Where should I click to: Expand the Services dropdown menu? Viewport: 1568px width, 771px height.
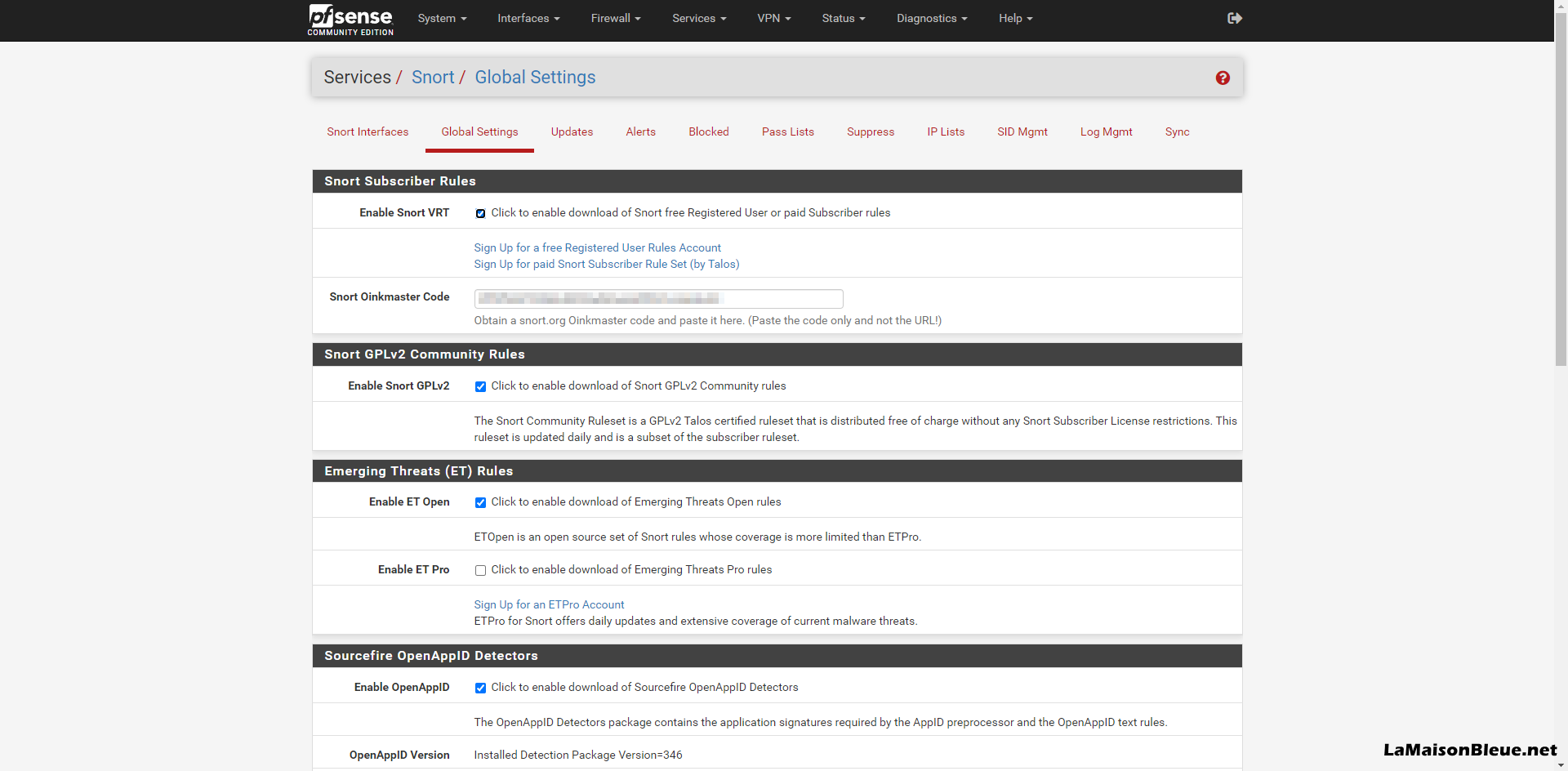699,18
